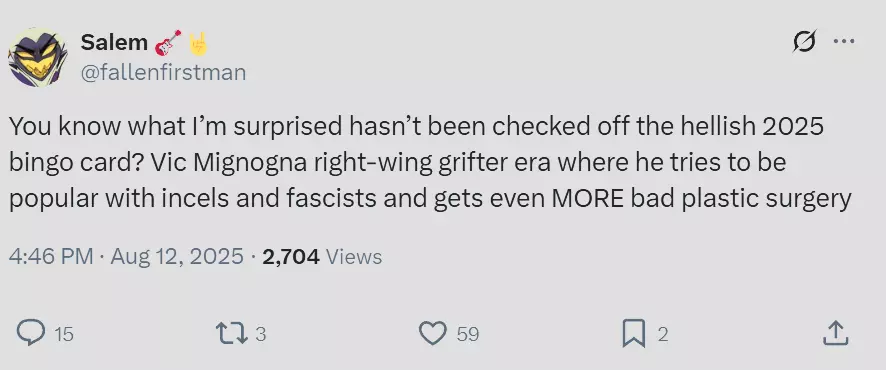Viewport: 886px width, 370px height.
Task: Click the 4:46 PM timestamp
Action: pyautogui.click(x=51, y=256)
